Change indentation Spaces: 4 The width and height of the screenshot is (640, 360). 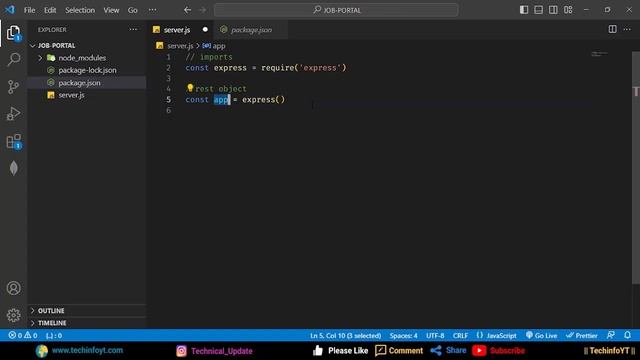[403, 336]
